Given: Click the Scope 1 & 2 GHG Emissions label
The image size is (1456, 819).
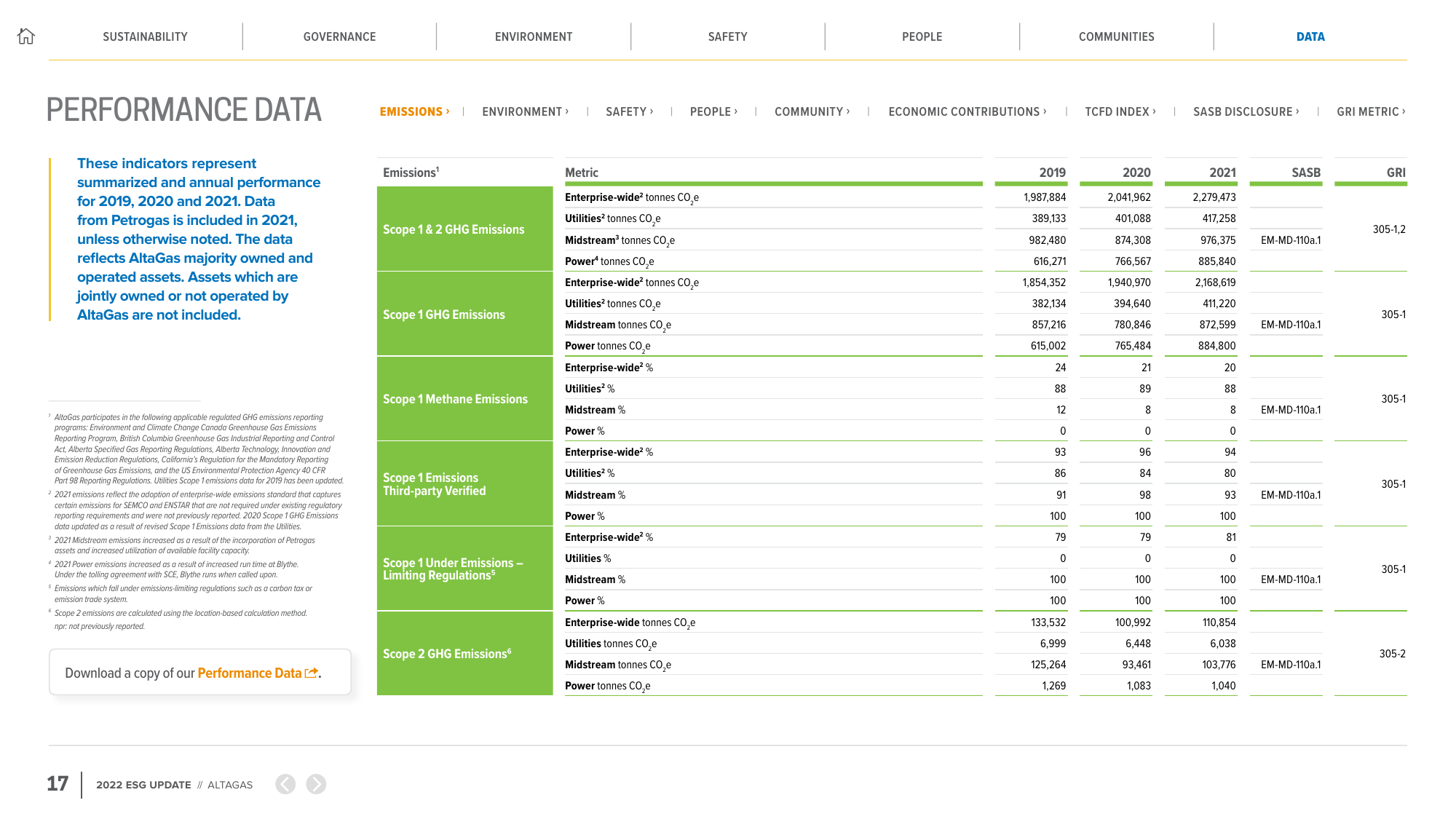Looking at the screenshot, I should click(x=454, y=229).
